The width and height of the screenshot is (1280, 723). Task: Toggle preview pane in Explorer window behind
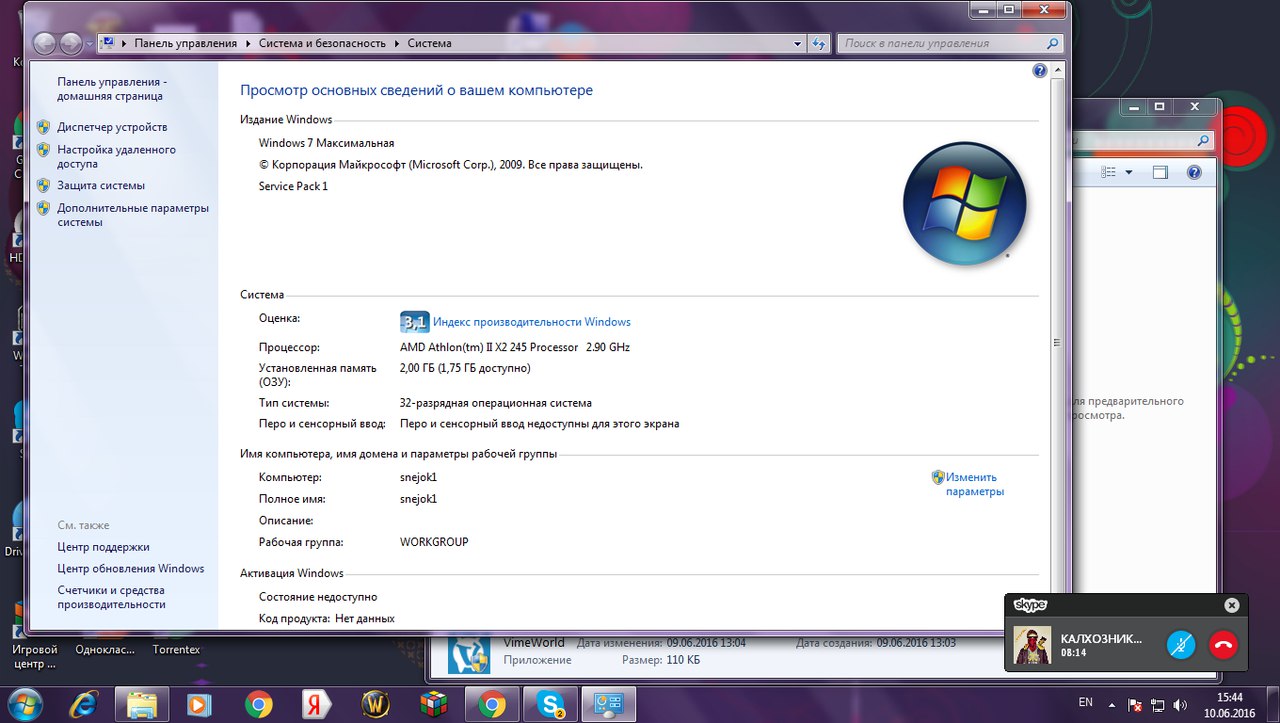[x=1160, y=172]
